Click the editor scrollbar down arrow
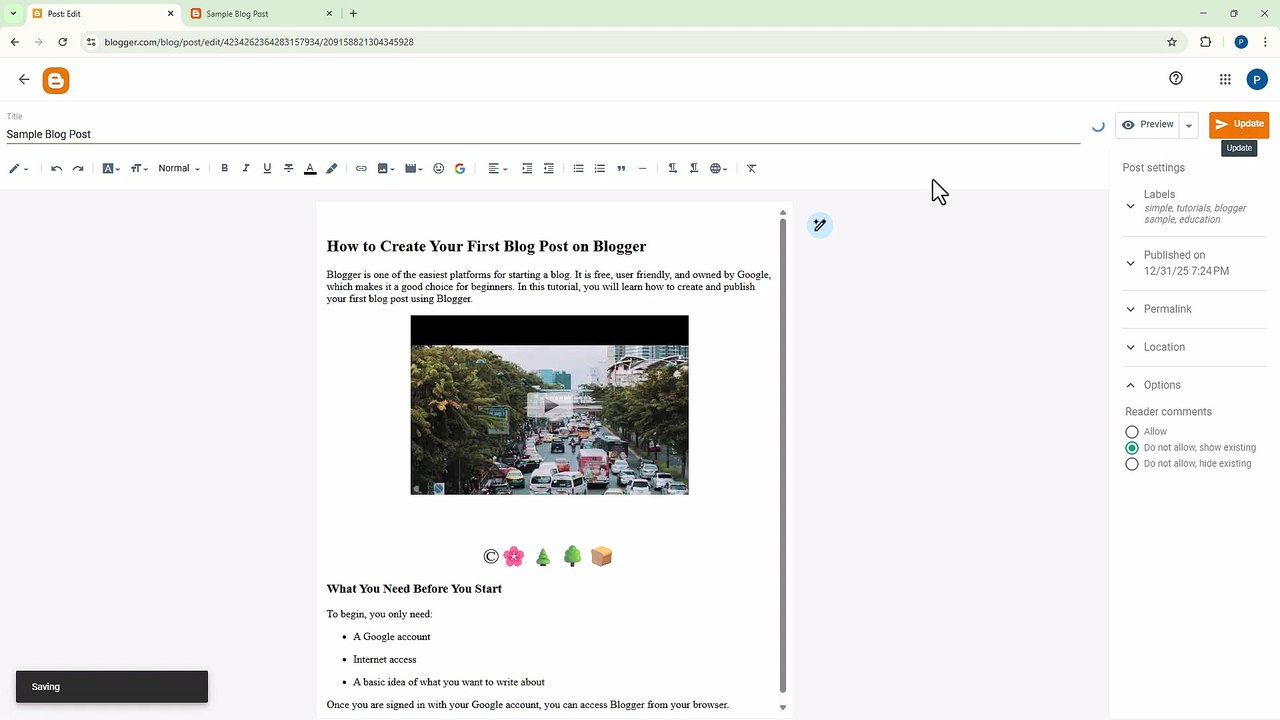This screenshot has height=720, width=1280. (783, 707)
